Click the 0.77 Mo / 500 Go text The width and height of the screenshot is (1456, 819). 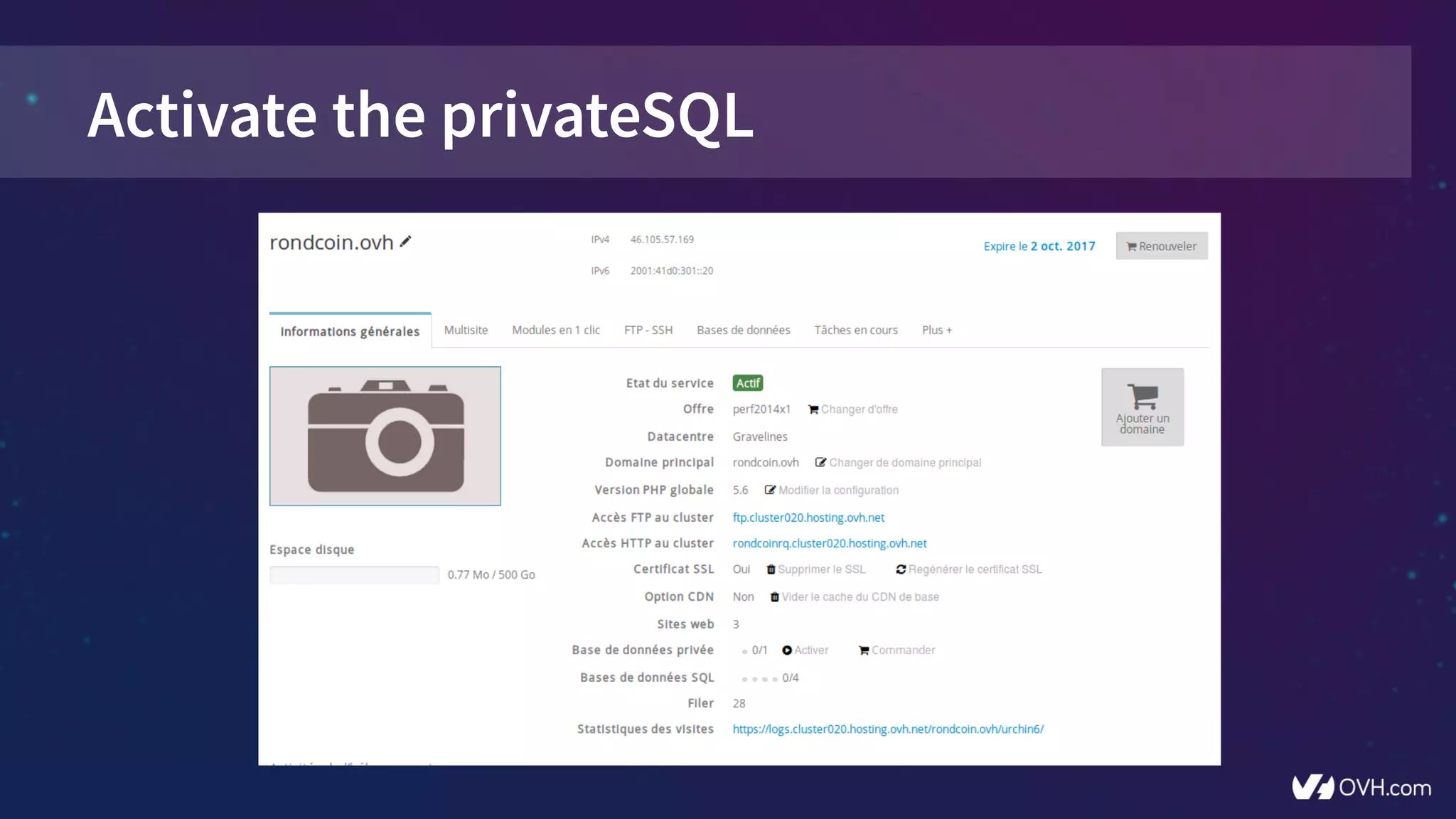(x=491, y=574)
